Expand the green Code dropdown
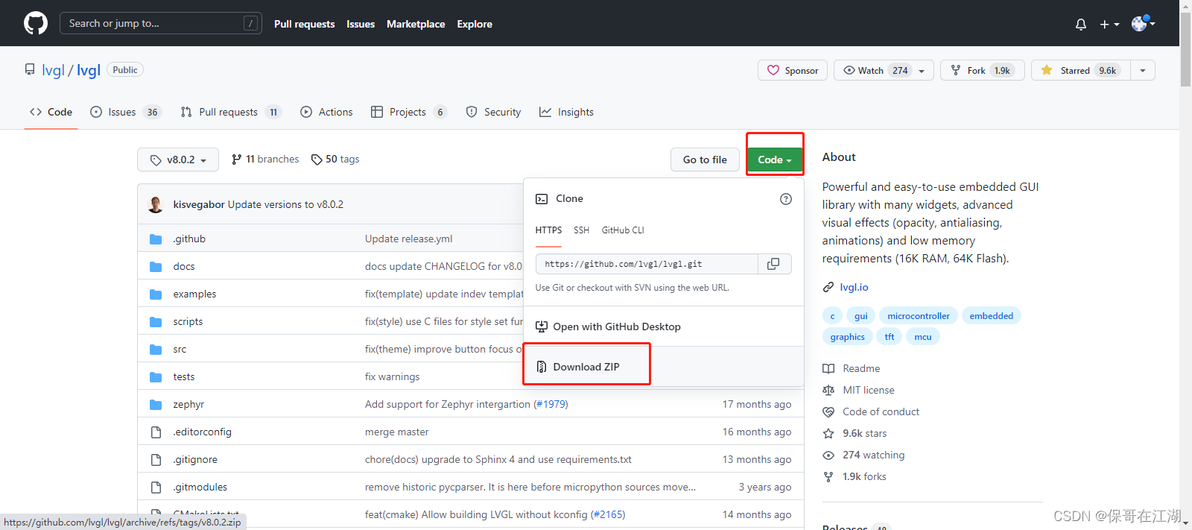The width and height of the screenshot is (1192, 530). pos(774,160)
